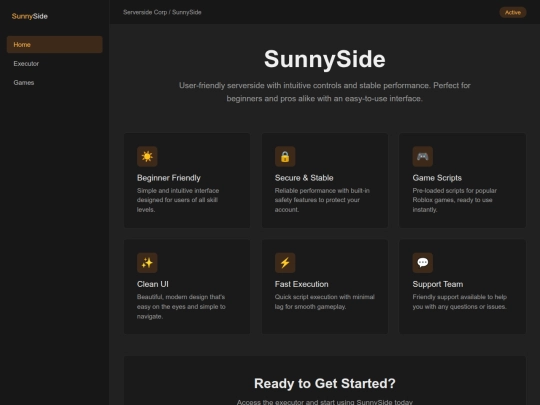The width and height of the screenshot is (540, 405).
Task: Click the speech bubble icon on Support Team card
Action: pos(423,263)
